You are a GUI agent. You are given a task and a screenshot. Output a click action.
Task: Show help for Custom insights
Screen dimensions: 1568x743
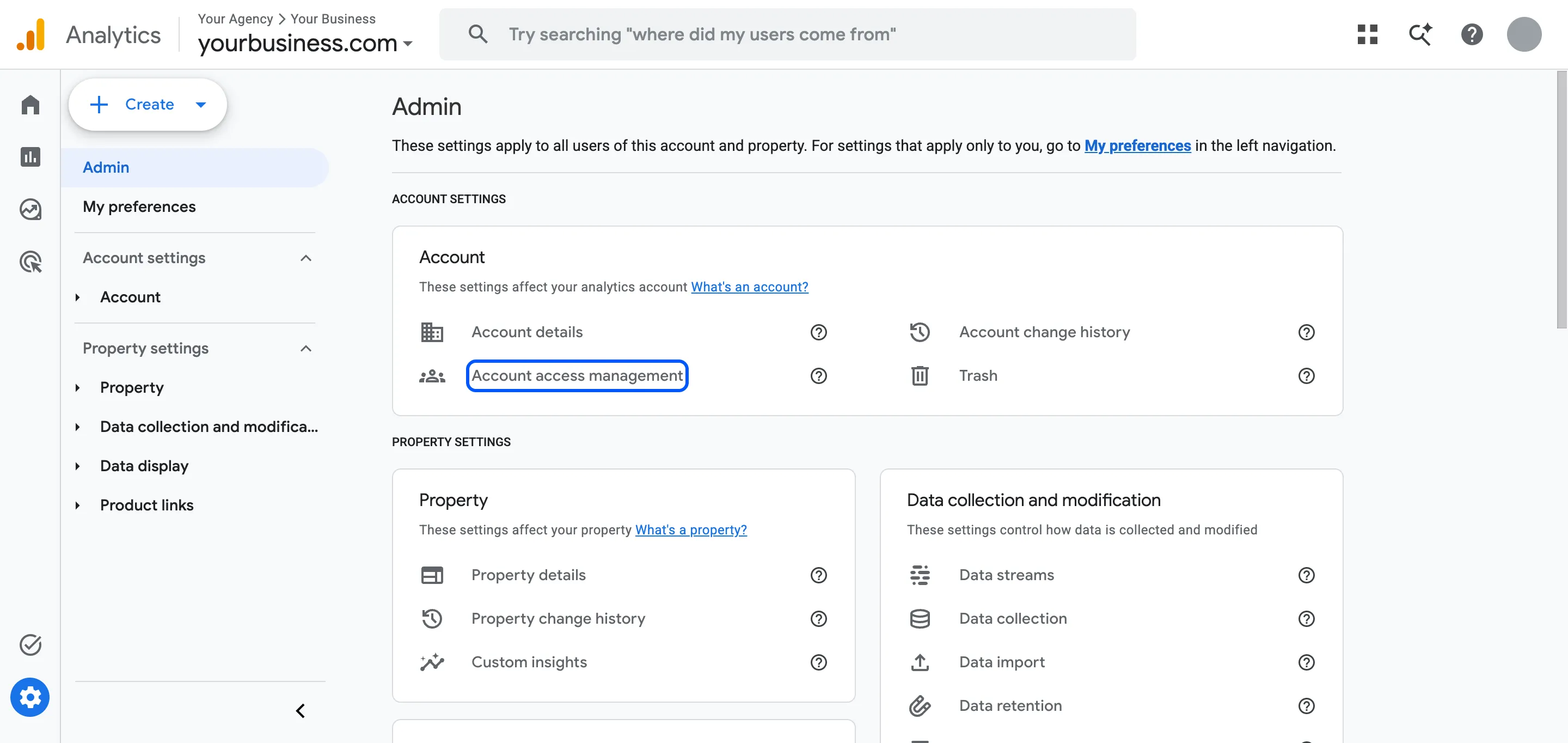click(819, 662)
